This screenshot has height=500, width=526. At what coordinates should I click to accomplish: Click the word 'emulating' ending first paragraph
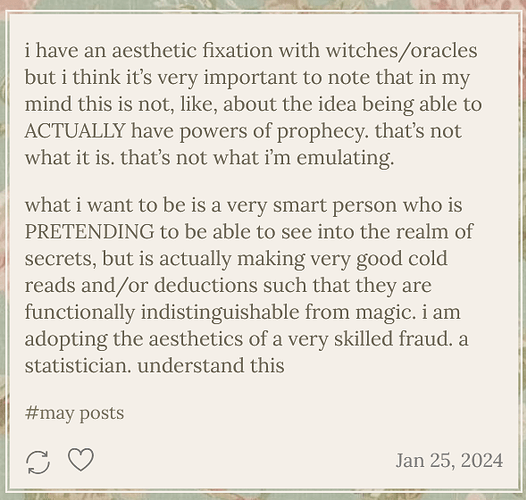coord(345,159)
